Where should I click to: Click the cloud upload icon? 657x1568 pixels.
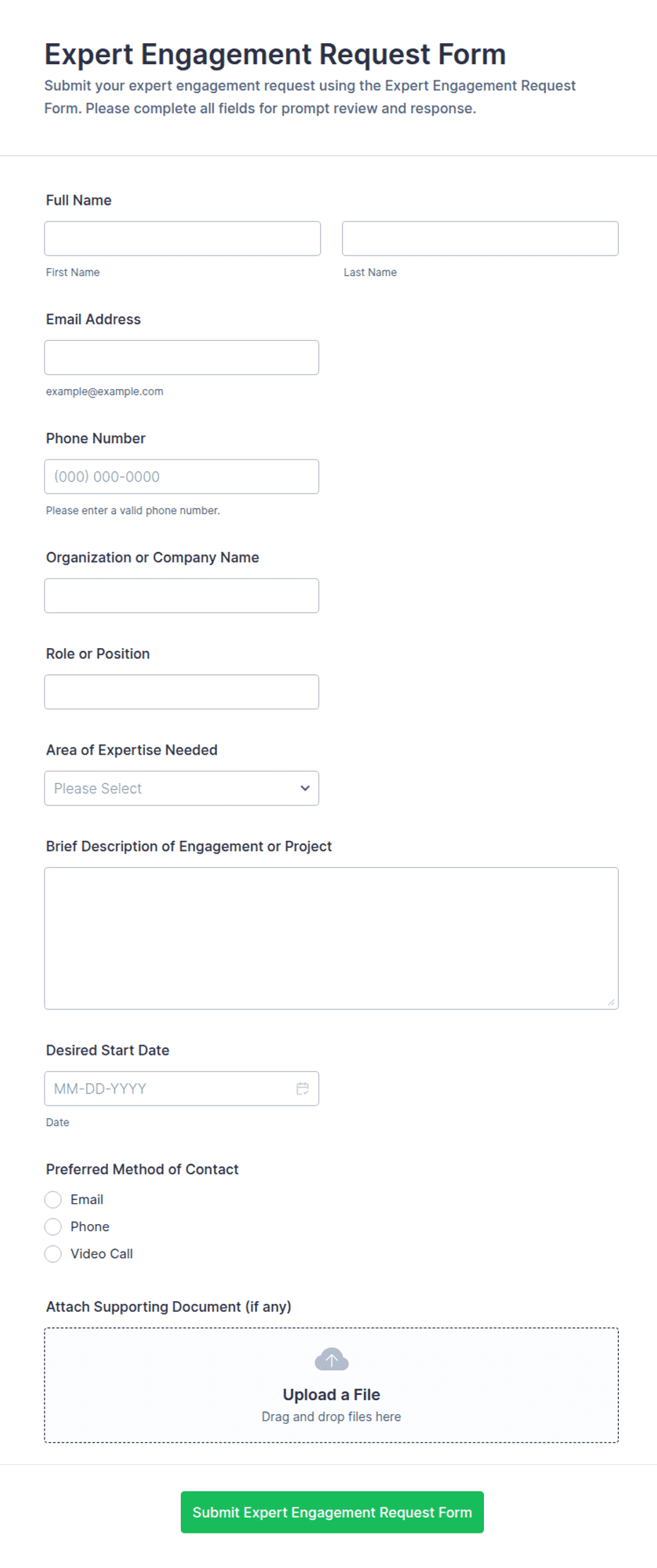331,1359
